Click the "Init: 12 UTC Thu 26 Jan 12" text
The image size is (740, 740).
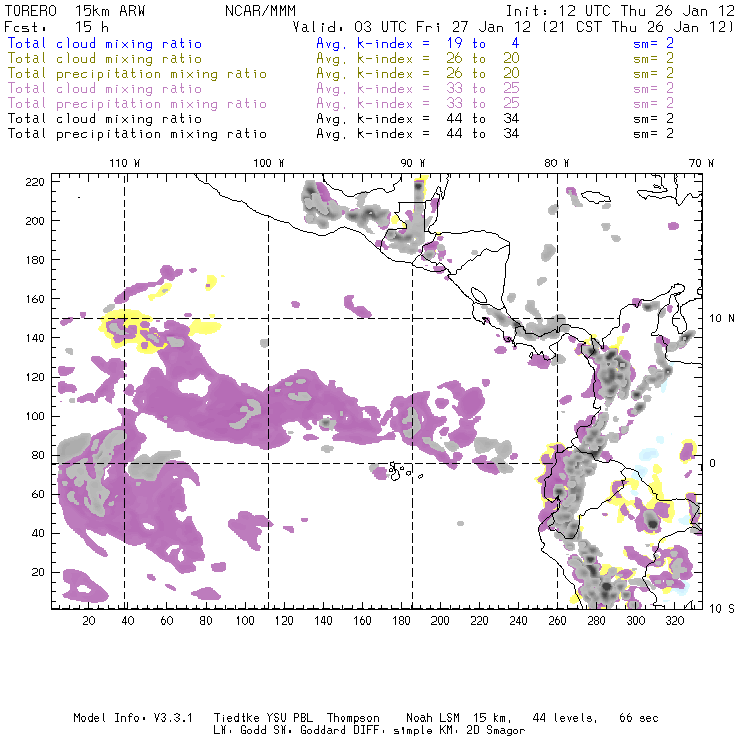(x=620, y=11)
